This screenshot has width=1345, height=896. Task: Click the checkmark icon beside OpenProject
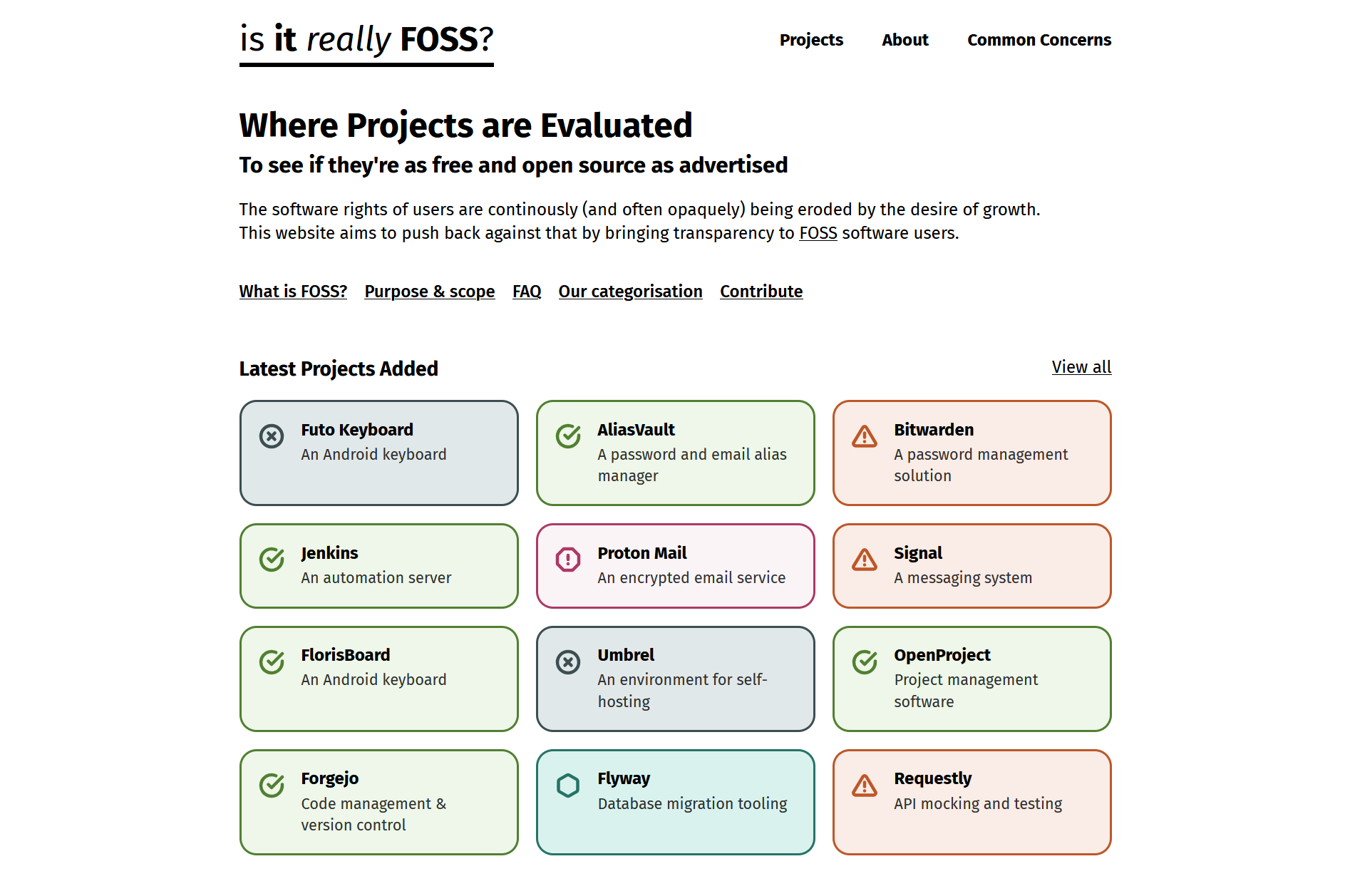[865, 661]
